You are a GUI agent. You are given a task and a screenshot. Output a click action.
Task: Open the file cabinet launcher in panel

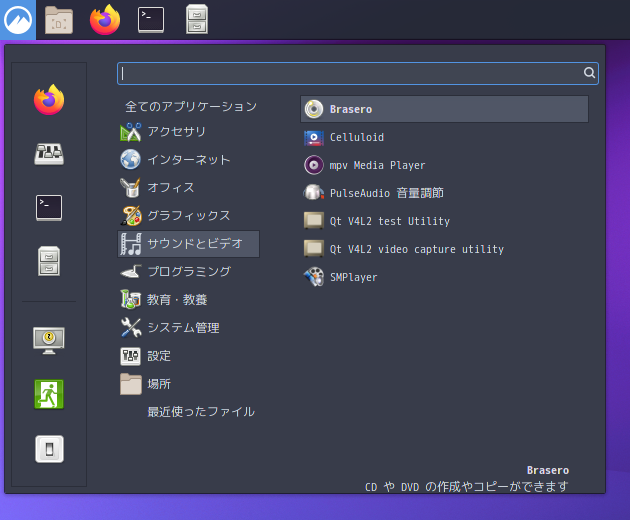pyautogui.click(x=197, y=19)
